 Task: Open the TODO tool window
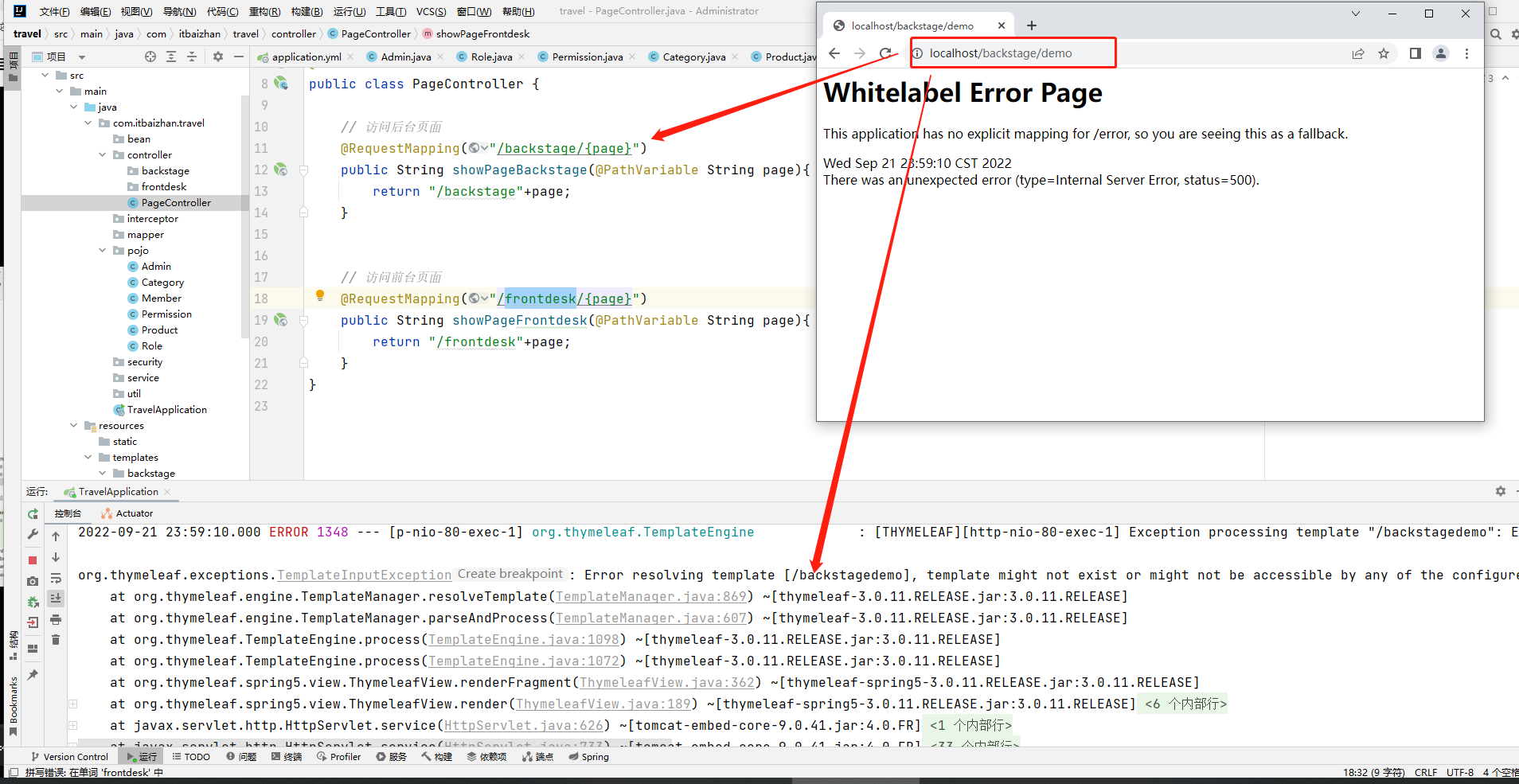click(191, 757)
